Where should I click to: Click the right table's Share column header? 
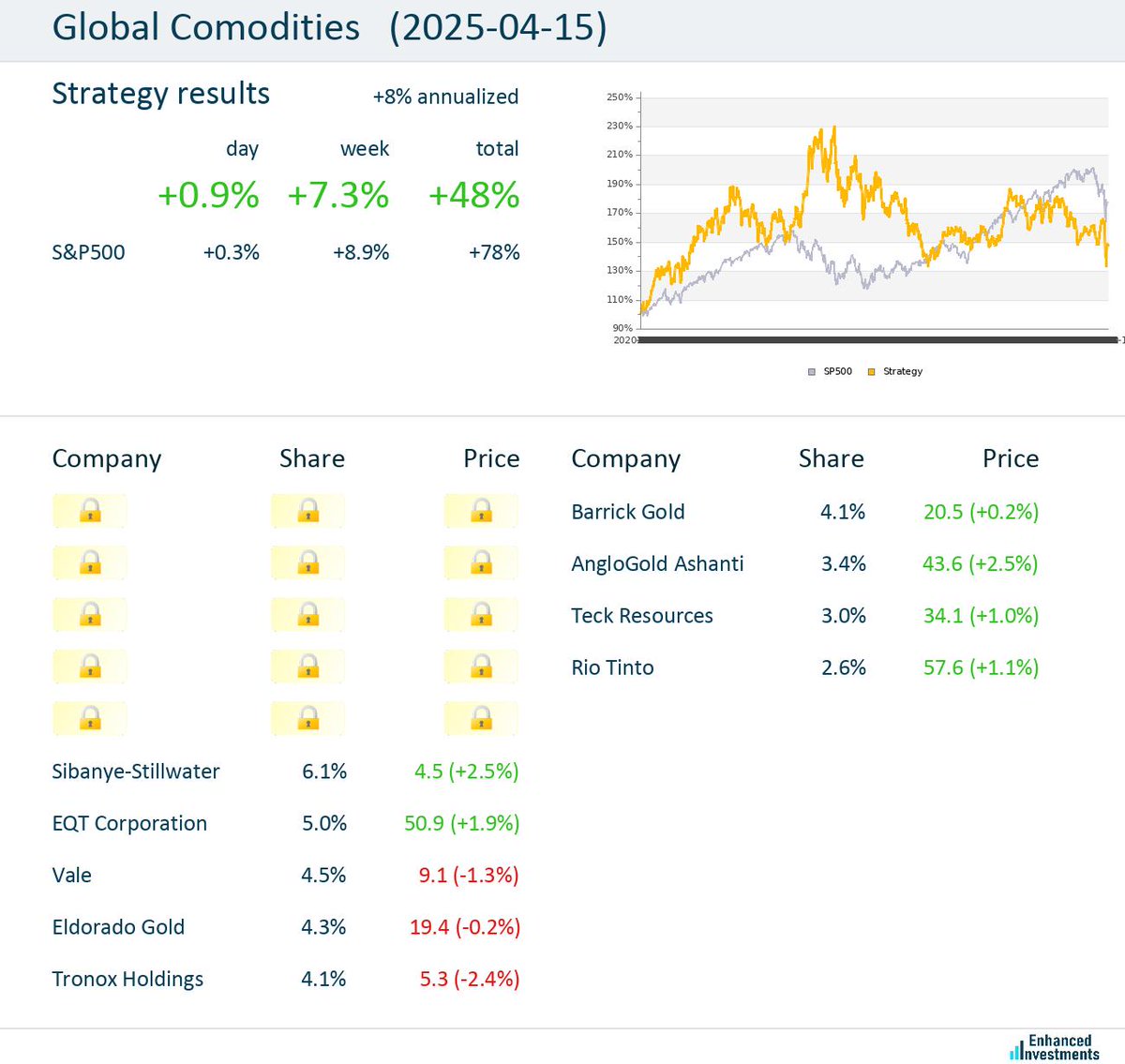point(832,458)
